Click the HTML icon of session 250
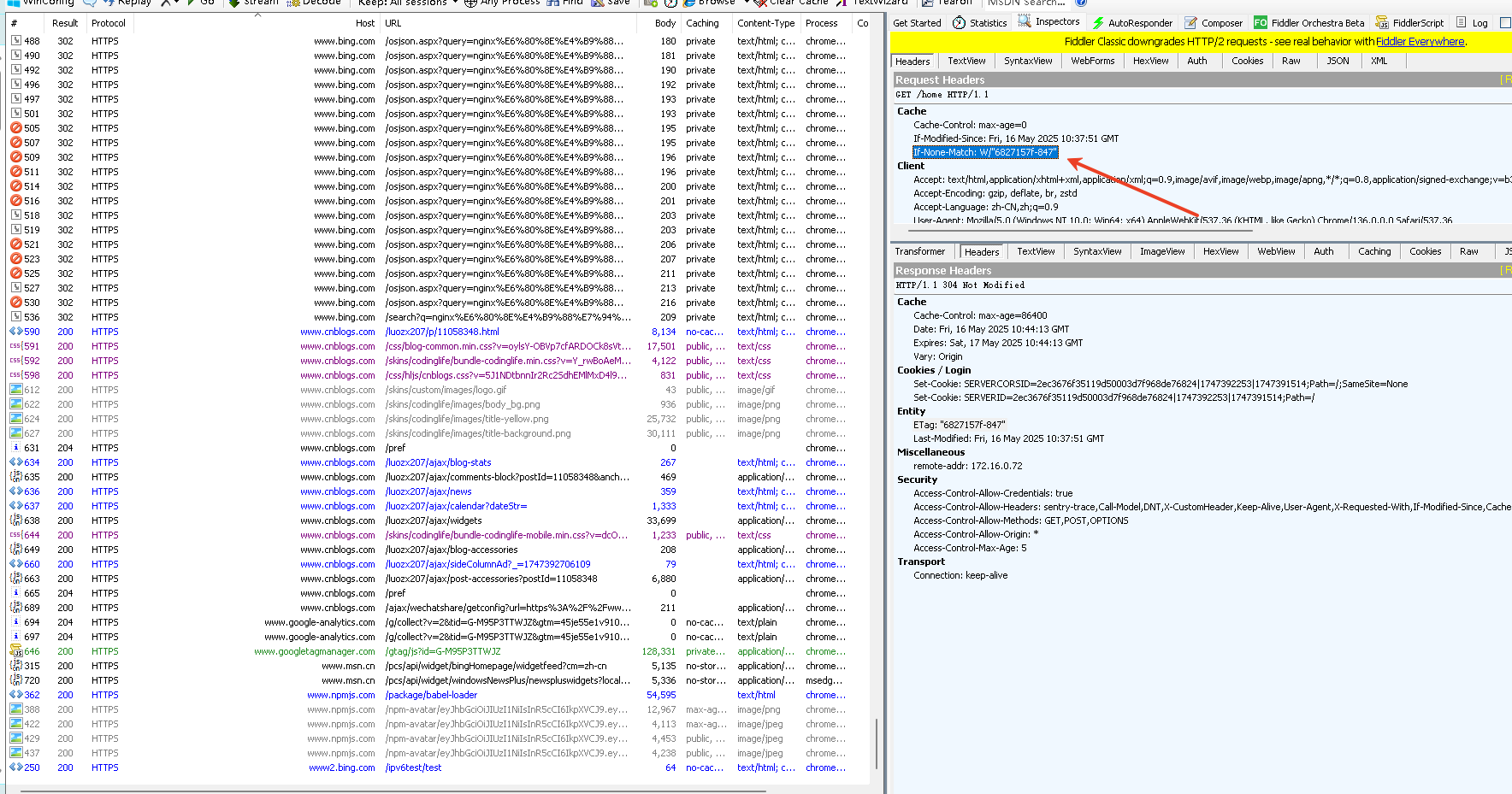 [15, 768]
